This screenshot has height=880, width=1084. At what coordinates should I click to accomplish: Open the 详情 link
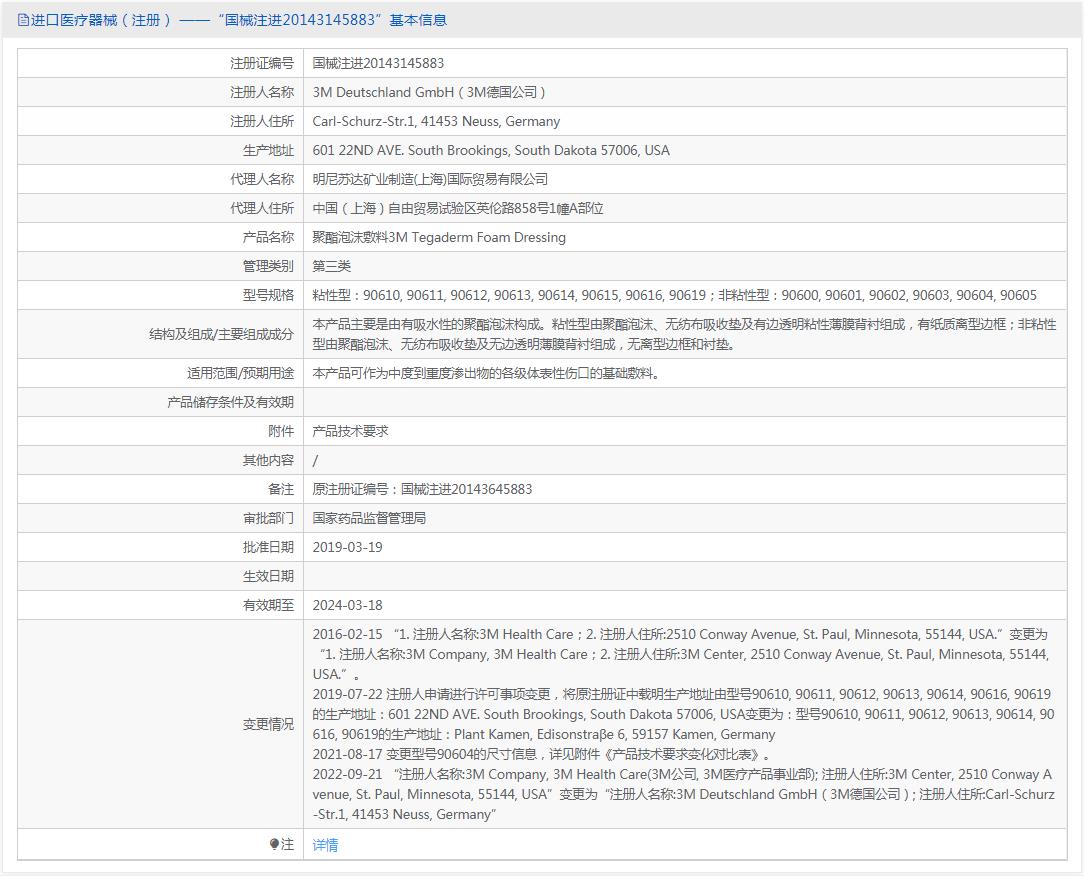[325, 845]
